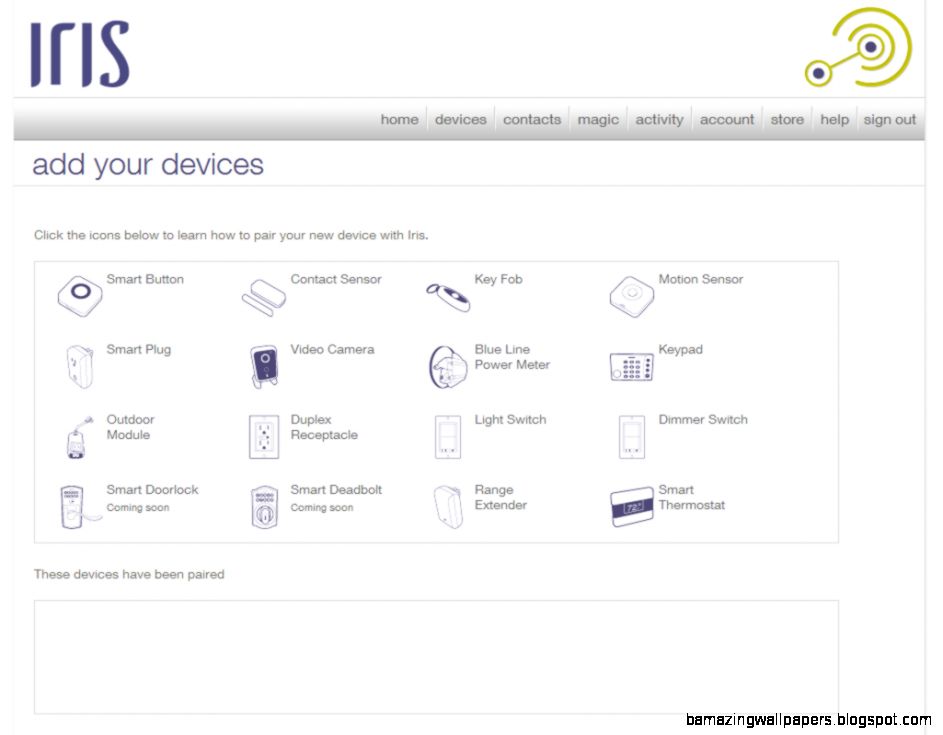Click the Smart Button device icon
The height and width of the screenshot is (735, 943).
[80, 296]
